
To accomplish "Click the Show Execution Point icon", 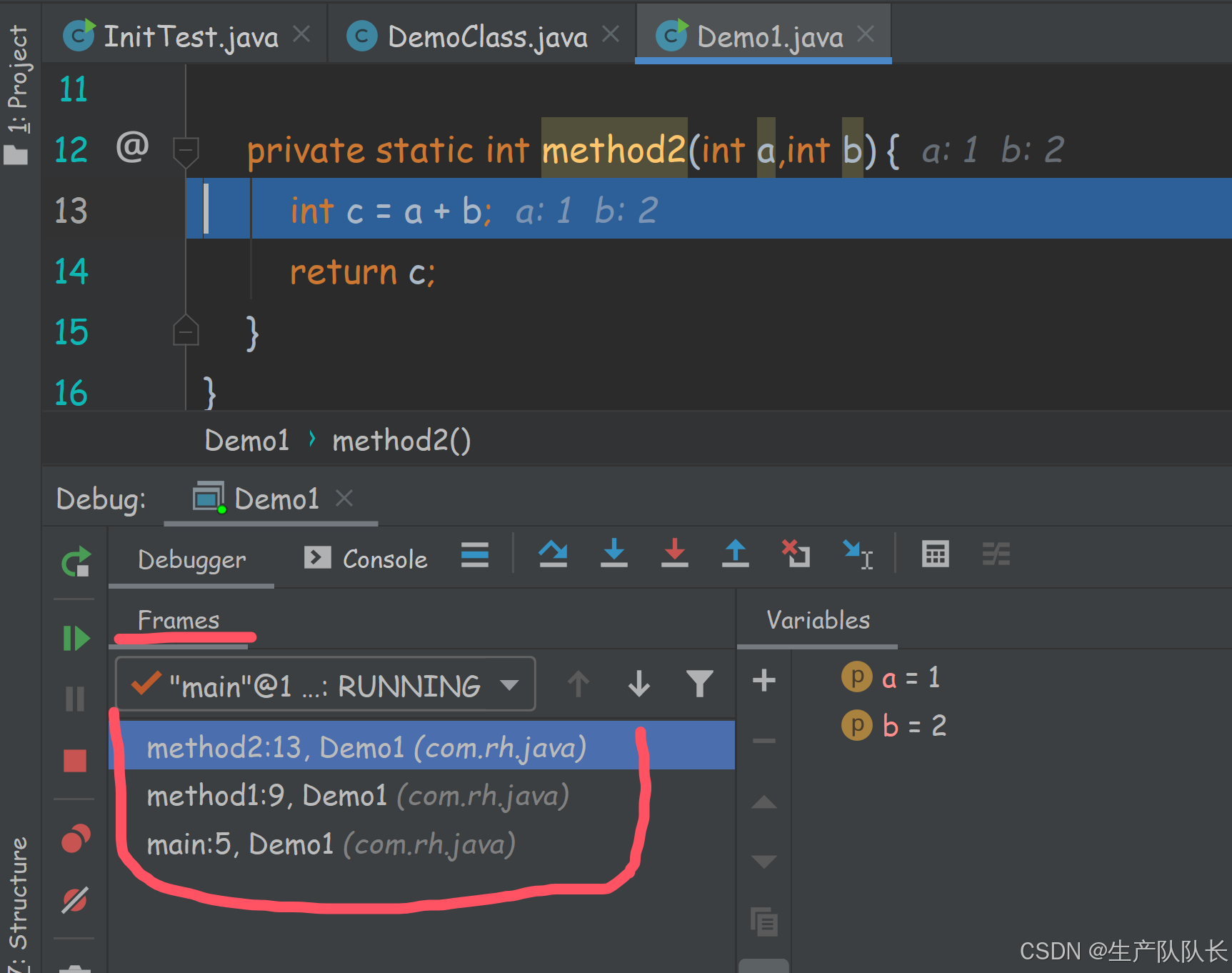I will (x=475, y=554).
